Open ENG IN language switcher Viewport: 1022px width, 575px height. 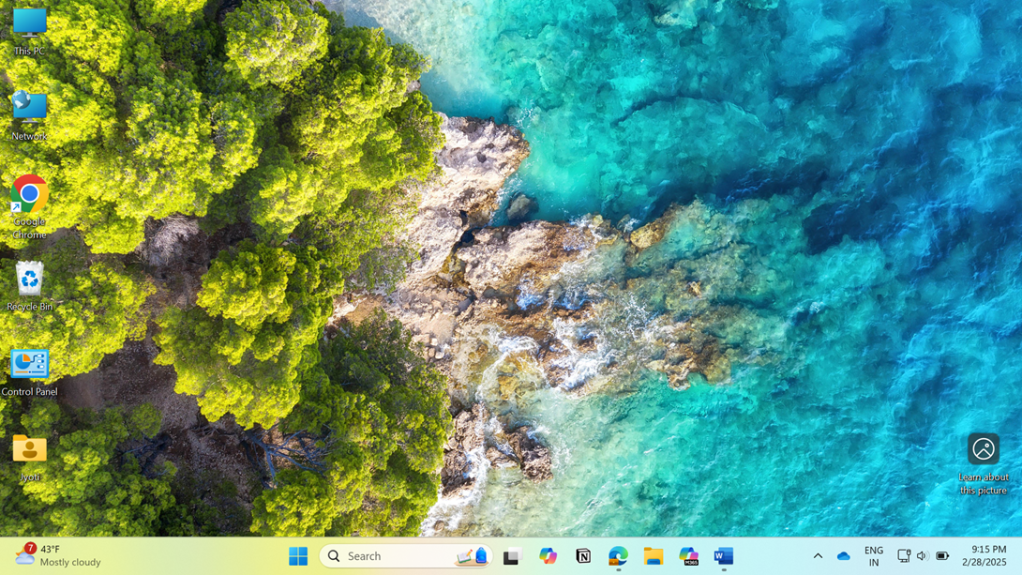coord(873,556)
